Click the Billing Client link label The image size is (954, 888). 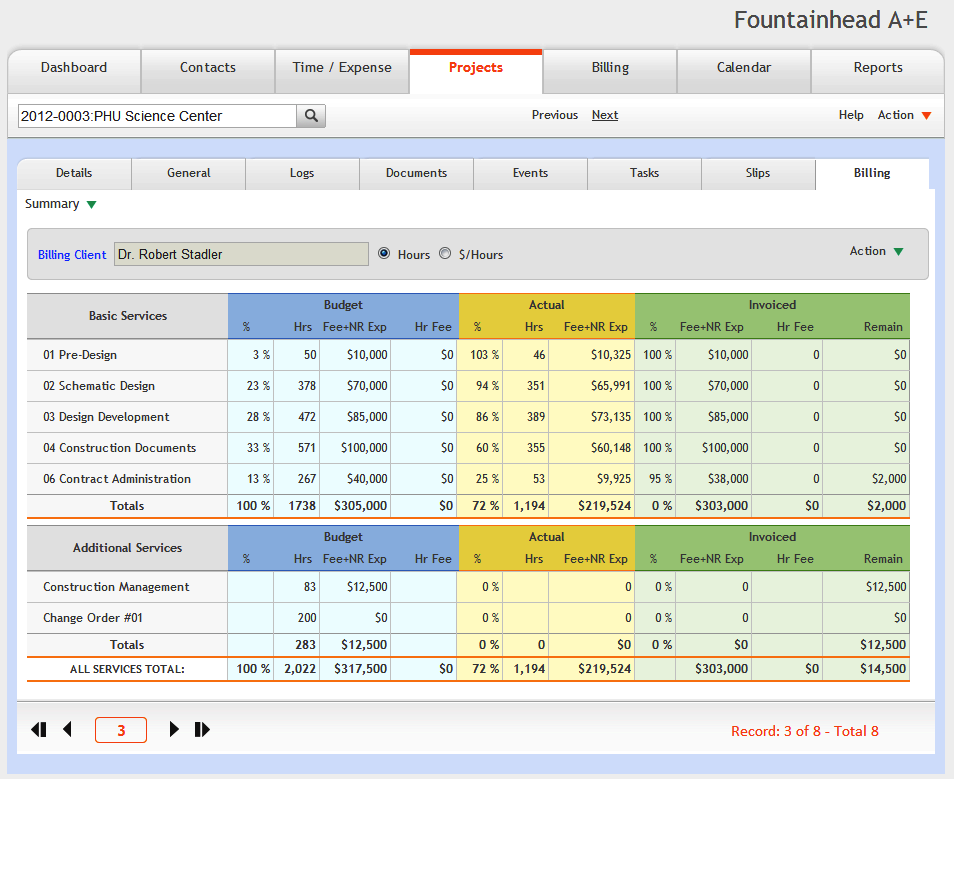[72, 255]
